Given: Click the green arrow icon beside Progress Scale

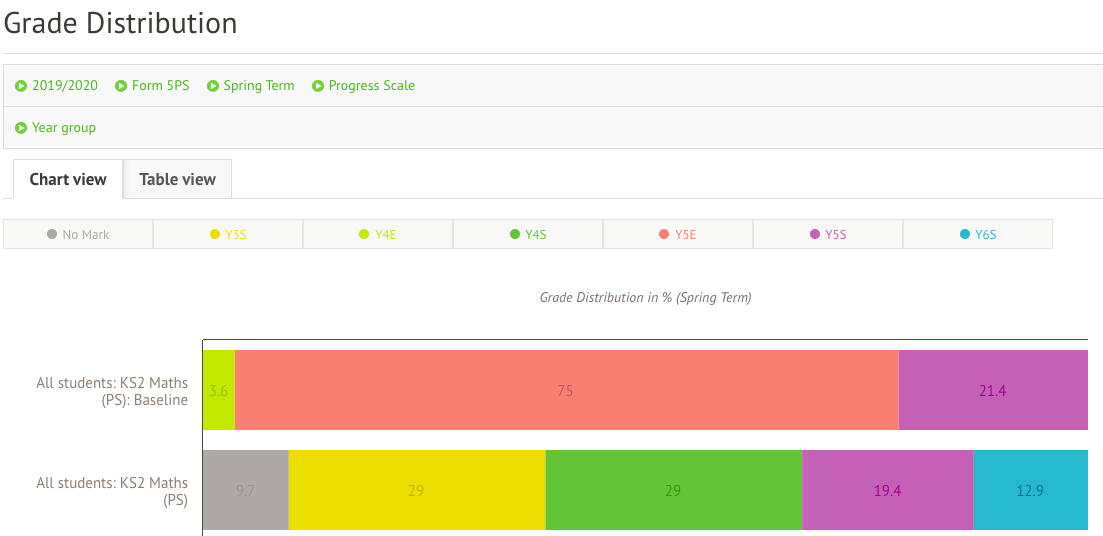Looking at the screenshot, I should (x=318, y=86).
